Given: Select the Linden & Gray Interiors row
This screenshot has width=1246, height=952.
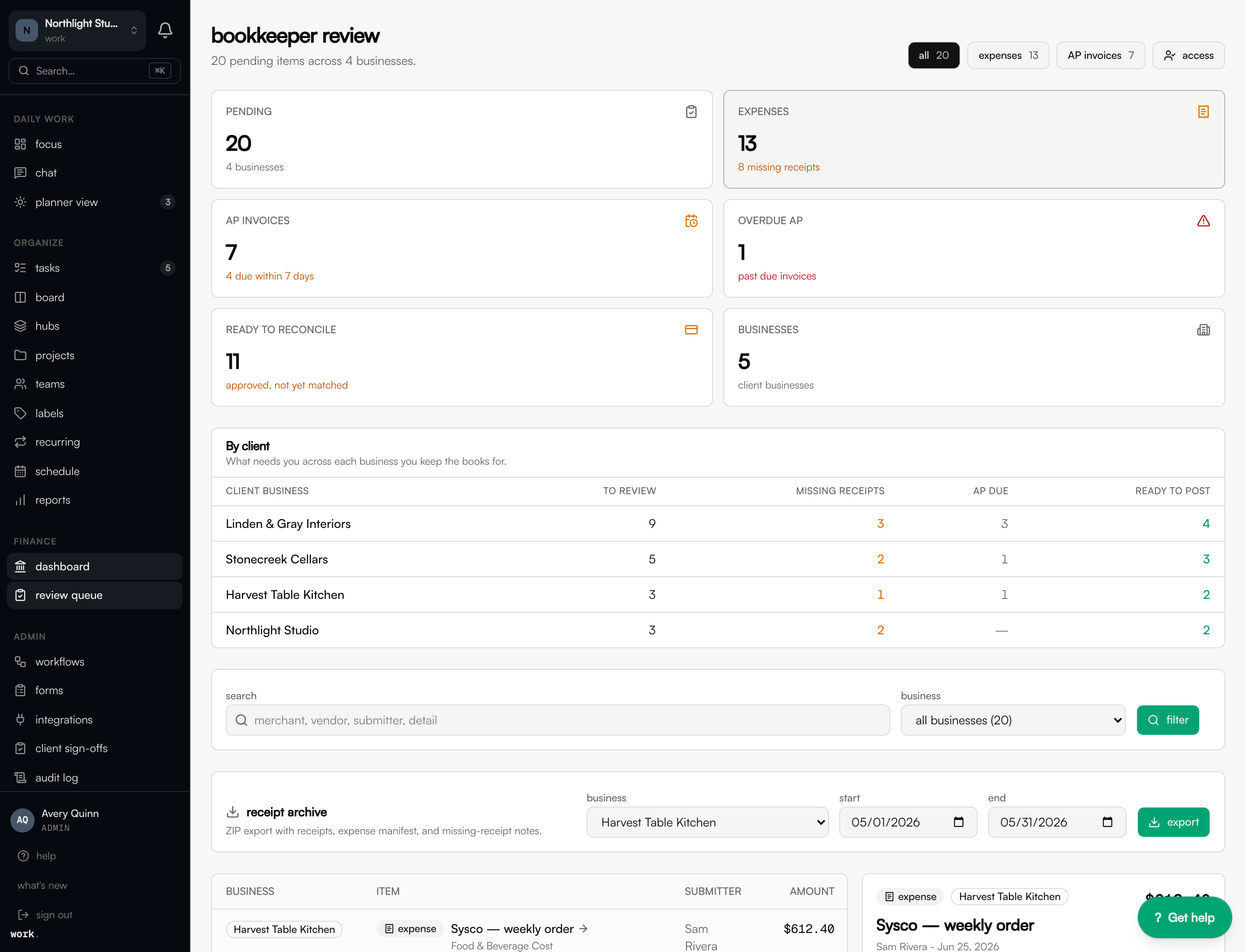Looking at the screenshot, I should coord(717,524).
